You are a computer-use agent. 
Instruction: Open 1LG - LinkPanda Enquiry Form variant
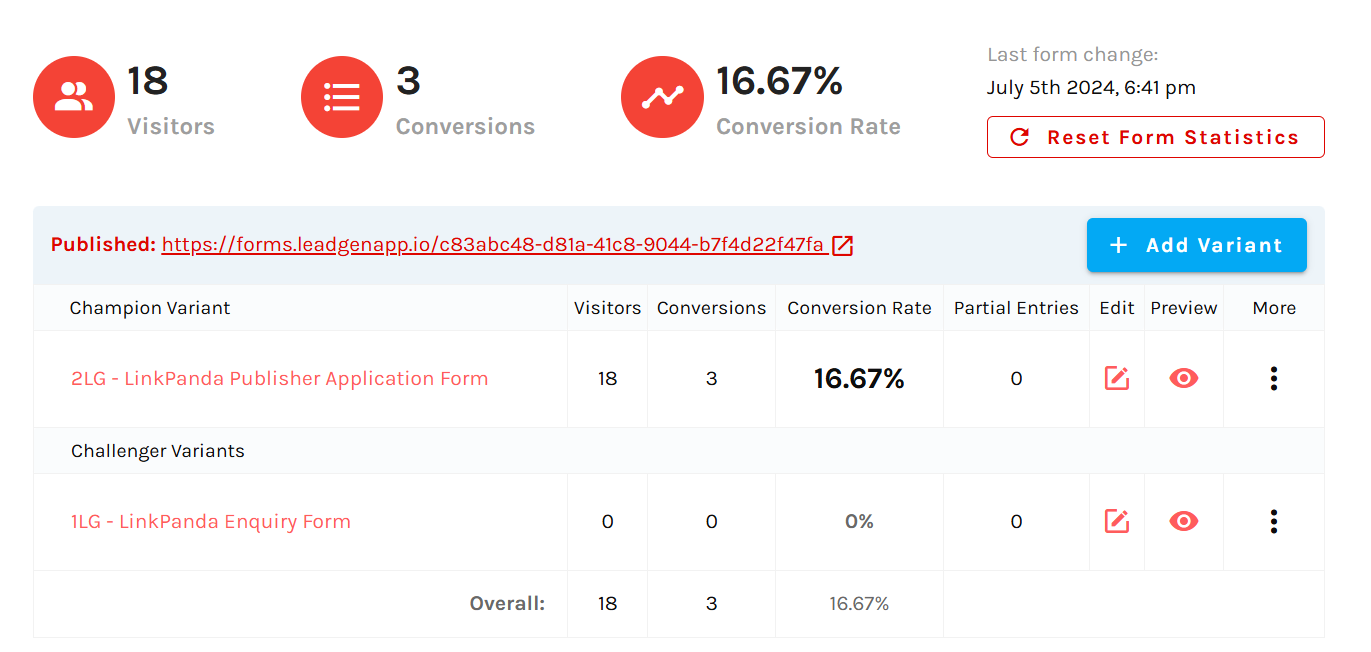211,522
